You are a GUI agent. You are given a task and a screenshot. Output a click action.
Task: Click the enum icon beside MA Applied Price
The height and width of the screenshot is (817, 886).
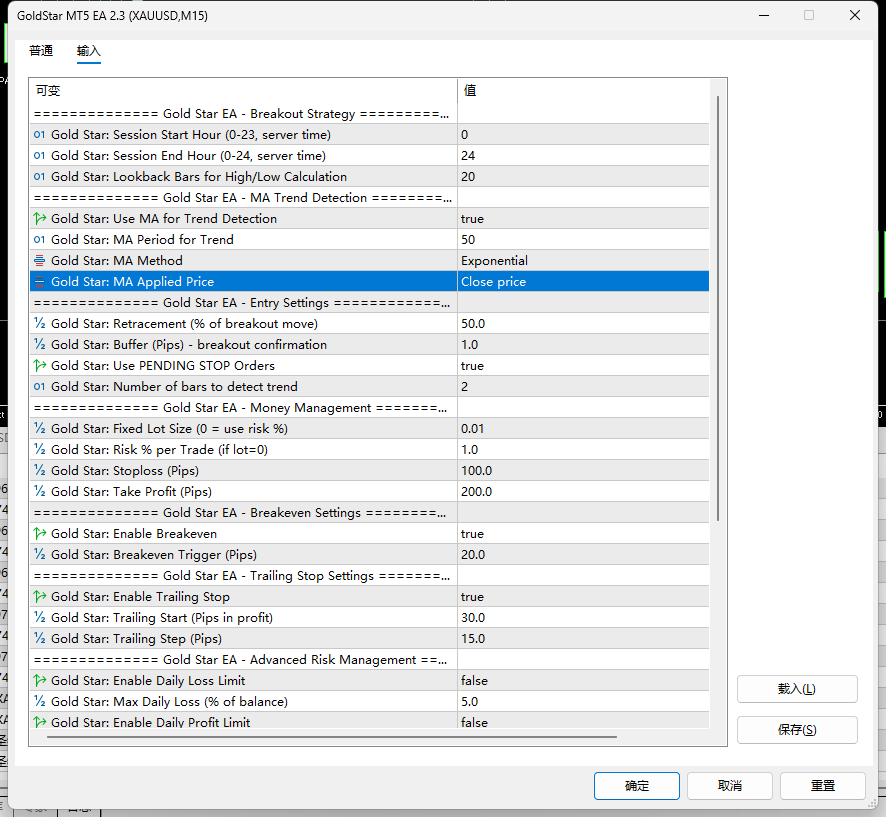[x=40, y=281]
